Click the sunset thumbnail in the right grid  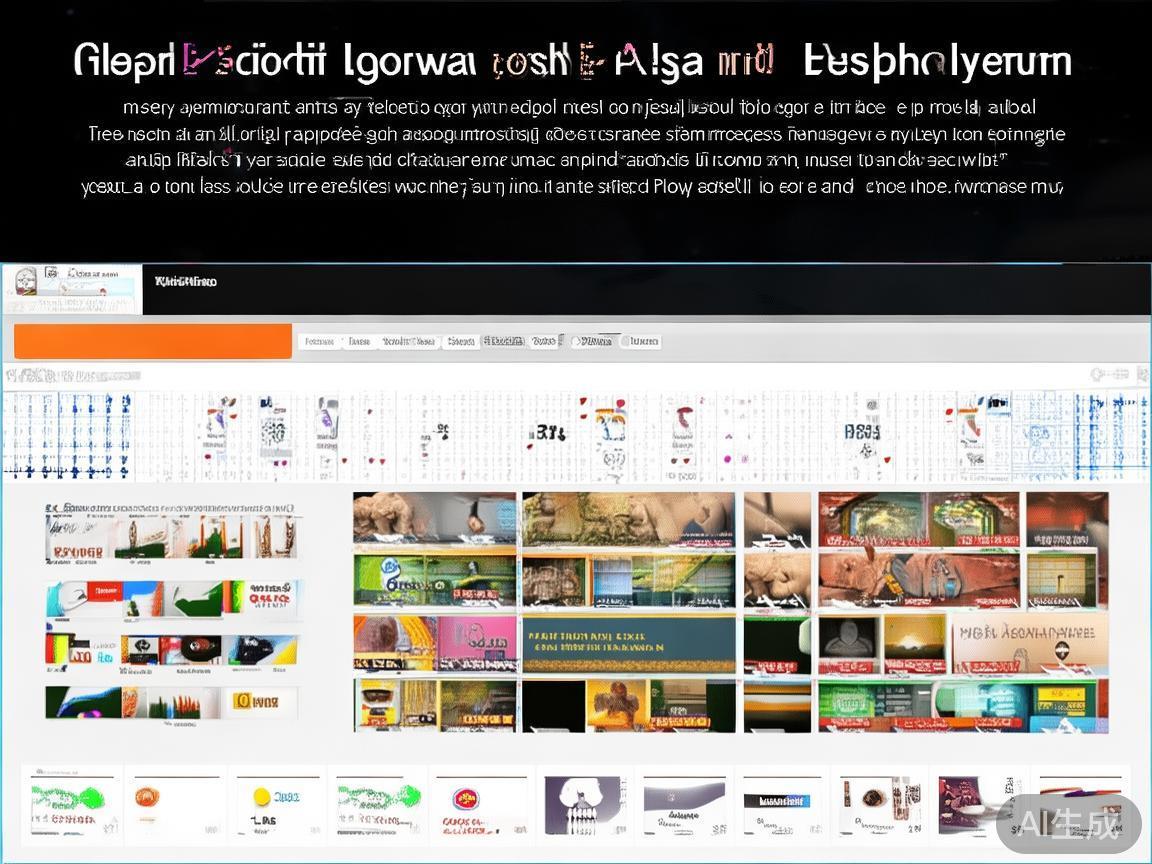coord(914,644)
